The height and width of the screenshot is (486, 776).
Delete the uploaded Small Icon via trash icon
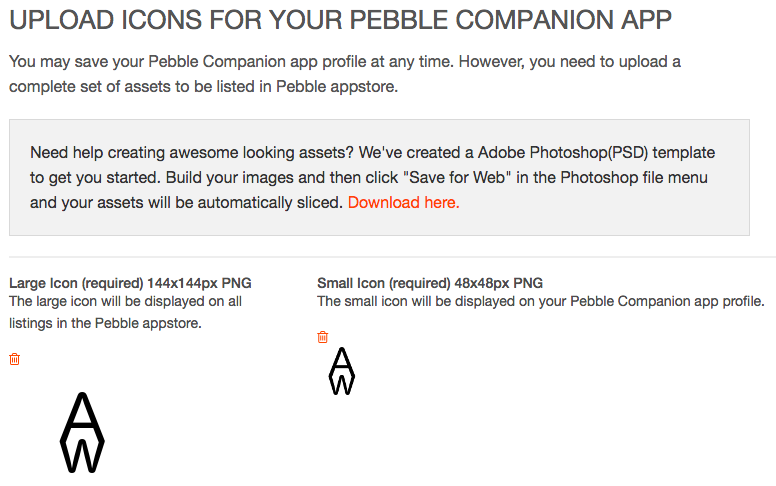click(x=323, y=337)
